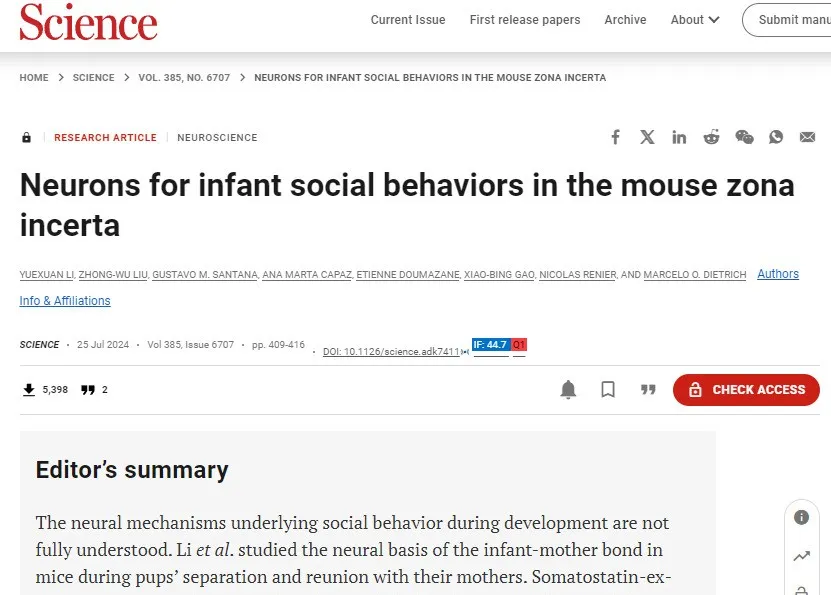Share article on Reddit
Screen dimensions: 831x595
pyautogui.click(x=711, y=137)
